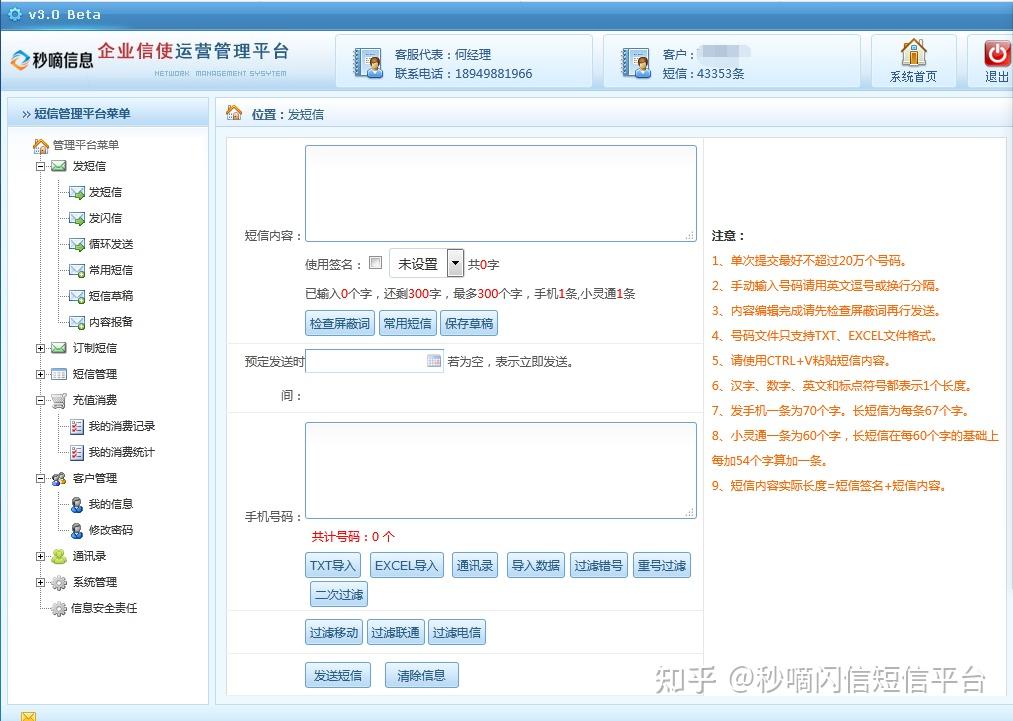Click the 检查屏蔽词 button
The height and width of the screenshot is (721, 1013).
pos(340,323)
